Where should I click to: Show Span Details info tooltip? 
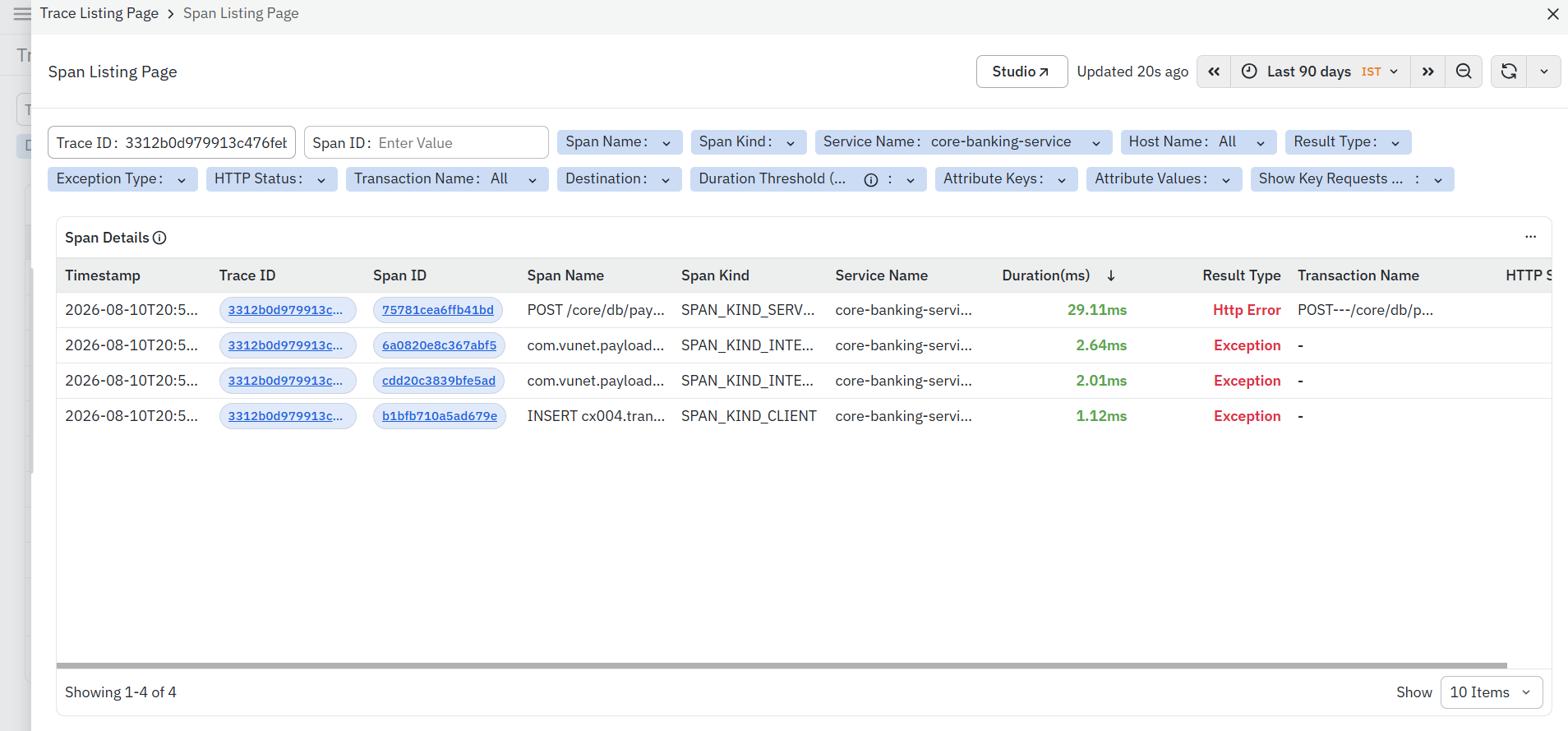click(160, 238)
